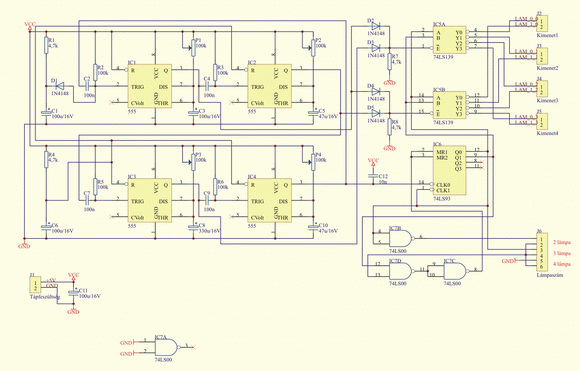The image size is (580, 371).
Task: Select diode D2 1N4148
Action: pos(376,26)
